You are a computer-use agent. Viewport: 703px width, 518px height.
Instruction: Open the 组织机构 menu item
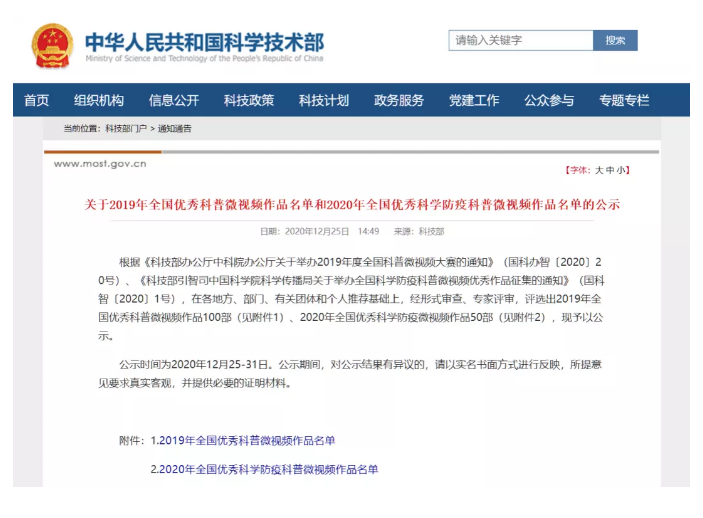pyautogui.click(x=99, y=100)
